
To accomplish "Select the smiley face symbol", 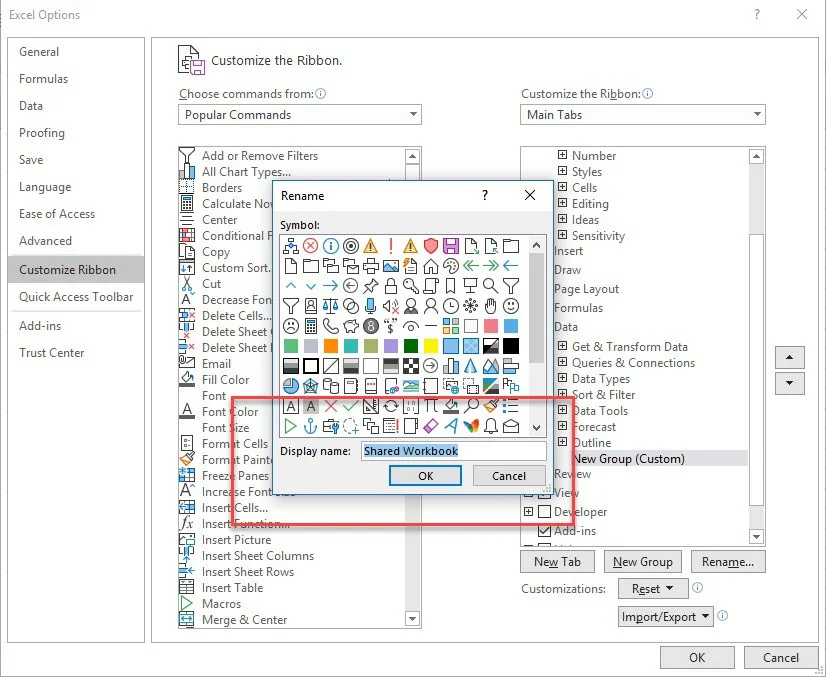I will (x=510, y=305).
